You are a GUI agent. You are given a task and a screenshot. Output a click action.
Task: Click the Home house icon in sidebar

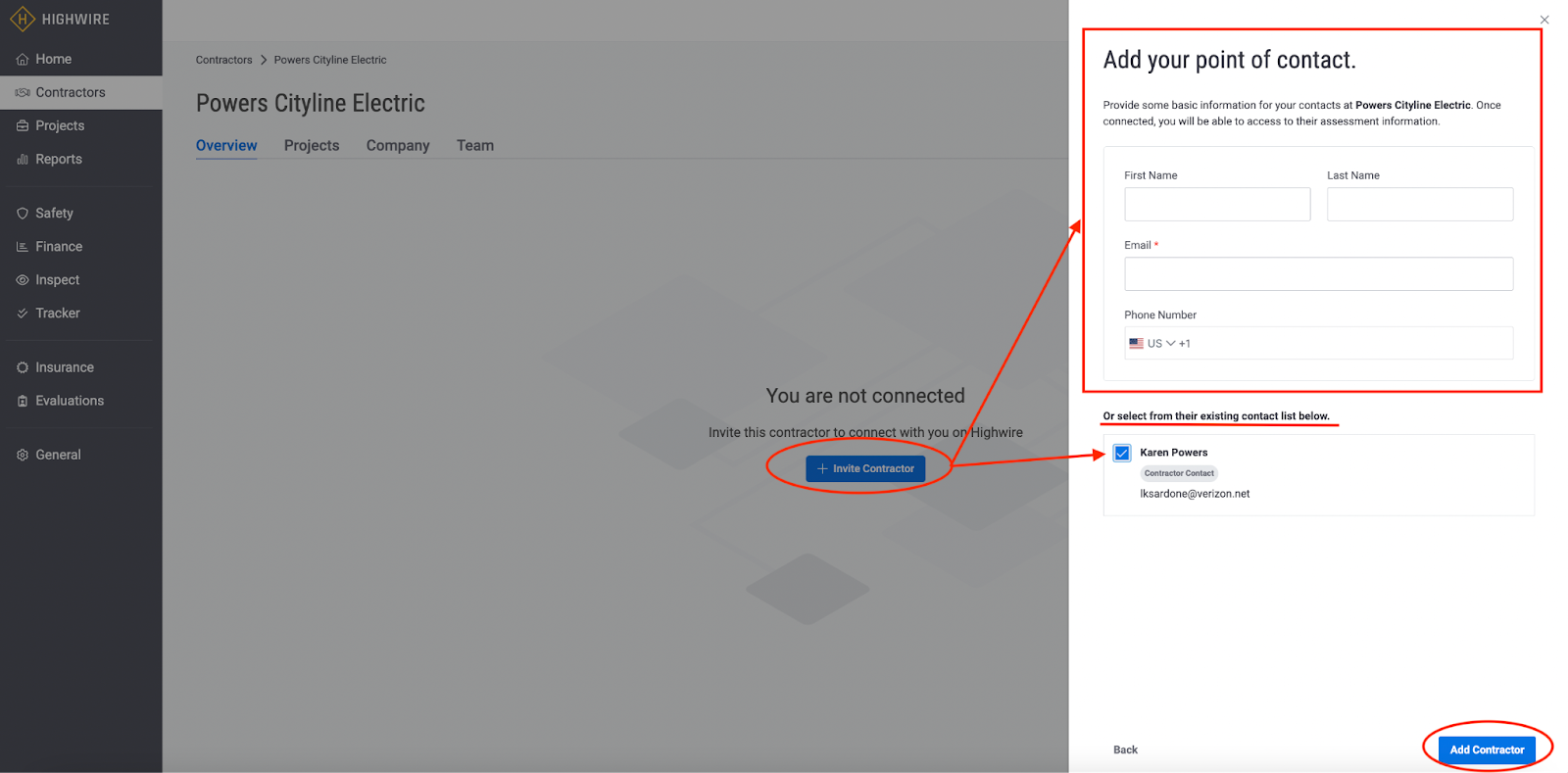click(x=23, y=59)
